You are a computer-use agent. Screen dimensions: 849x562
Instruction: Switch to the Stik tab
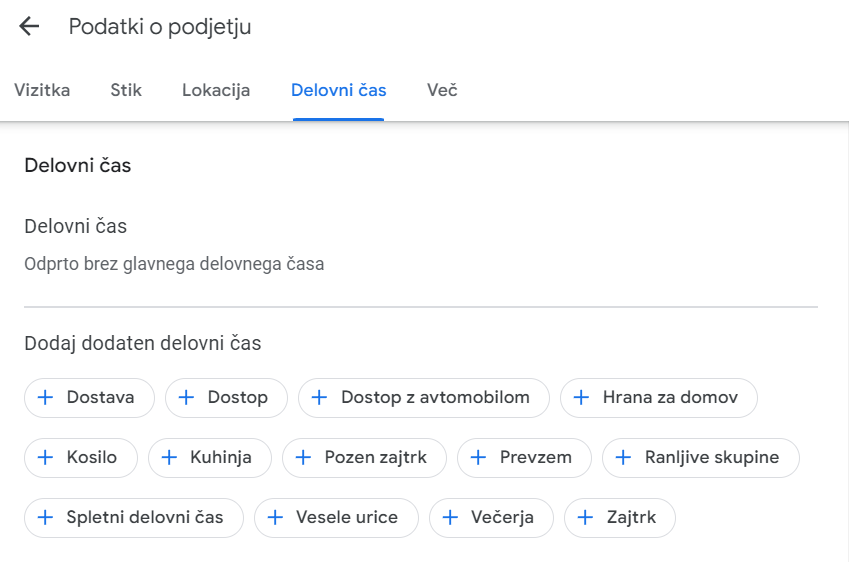pyautogui.click(x=126, y=90)
